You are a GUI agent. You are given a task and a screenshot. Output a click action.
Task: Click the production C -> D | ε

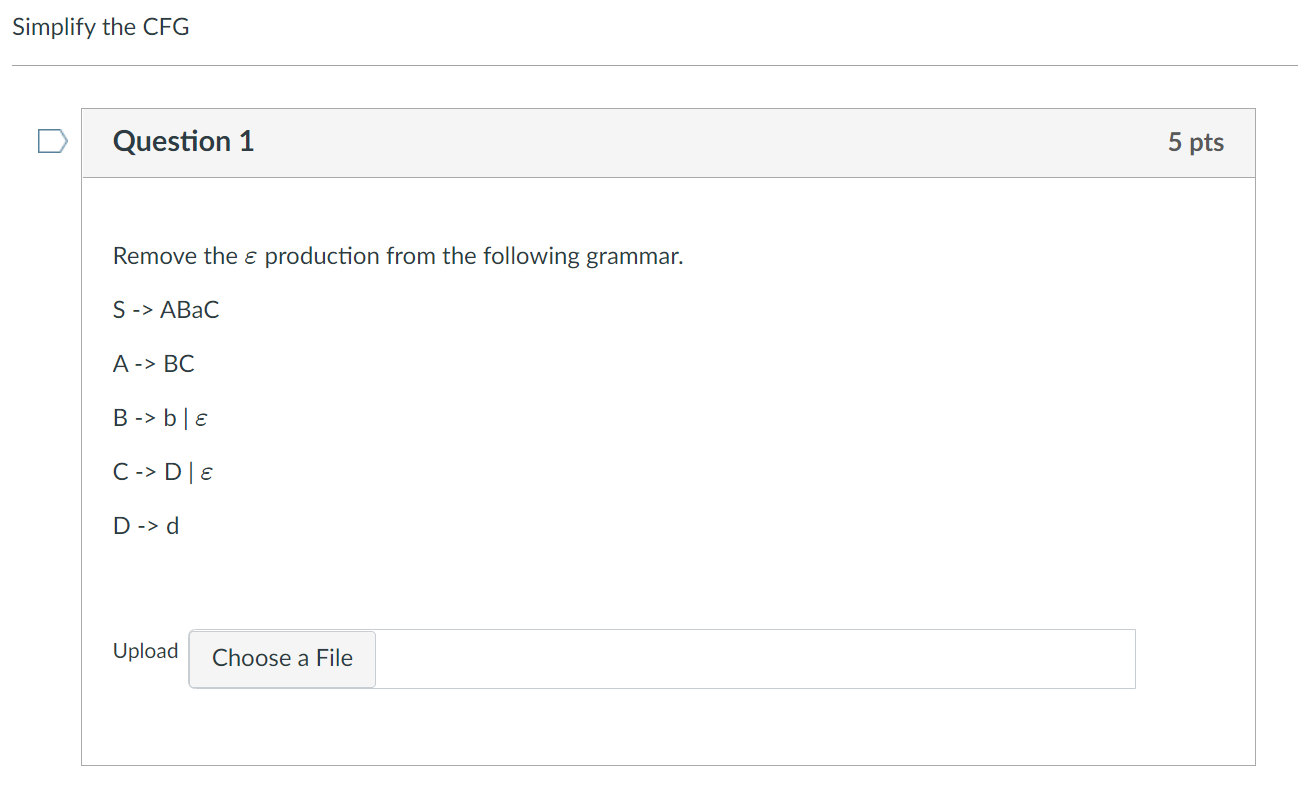(161, 472)
